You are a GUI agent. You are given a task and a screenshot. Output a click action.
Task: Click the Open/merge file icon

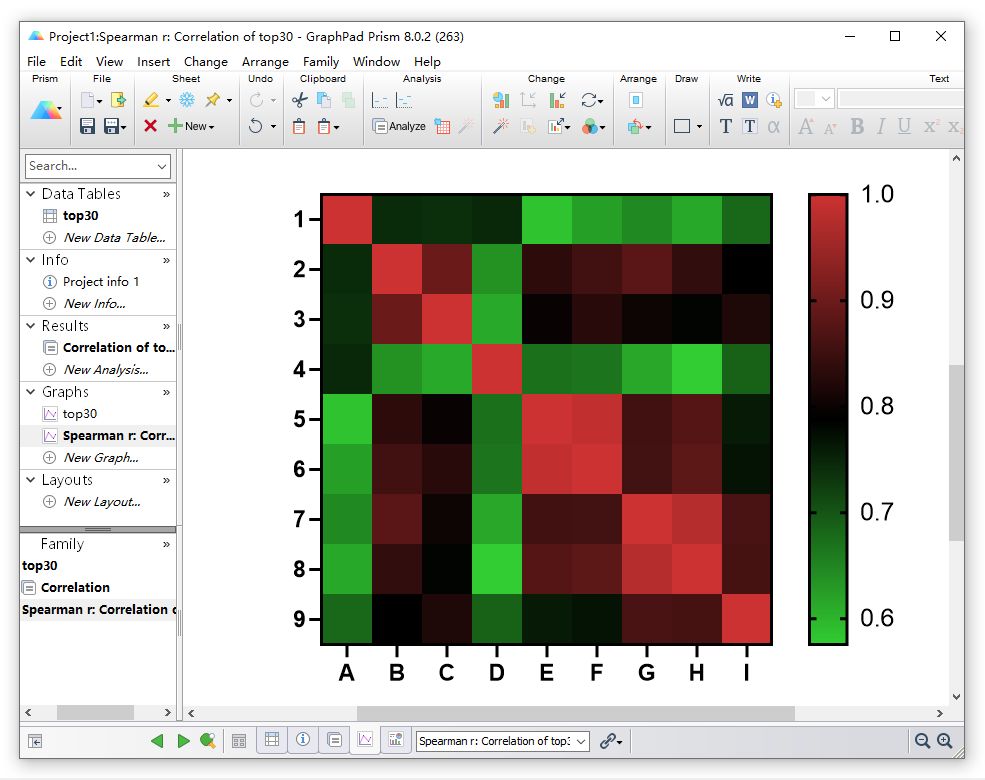[x=118, y=100]
